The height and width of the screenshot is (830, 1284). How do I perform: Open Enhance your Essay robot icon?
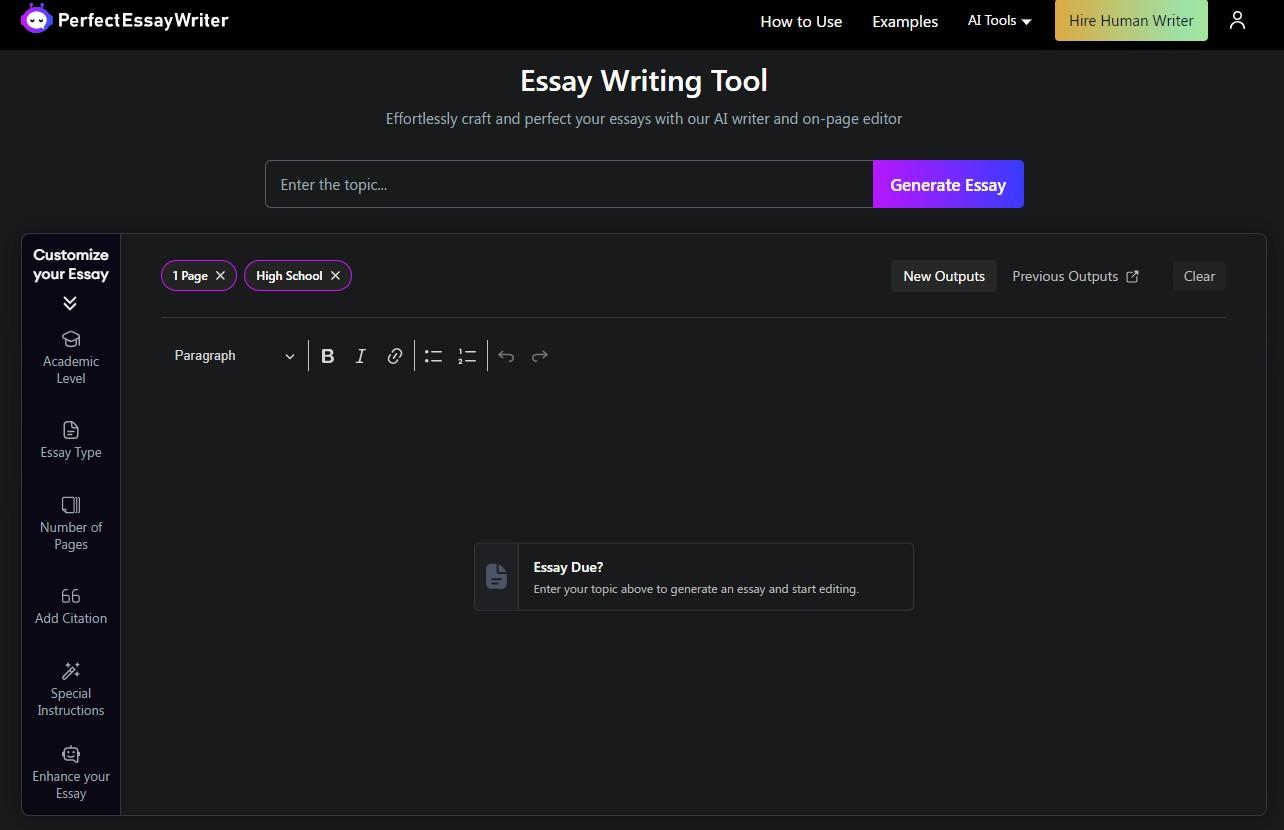[71, 754]
